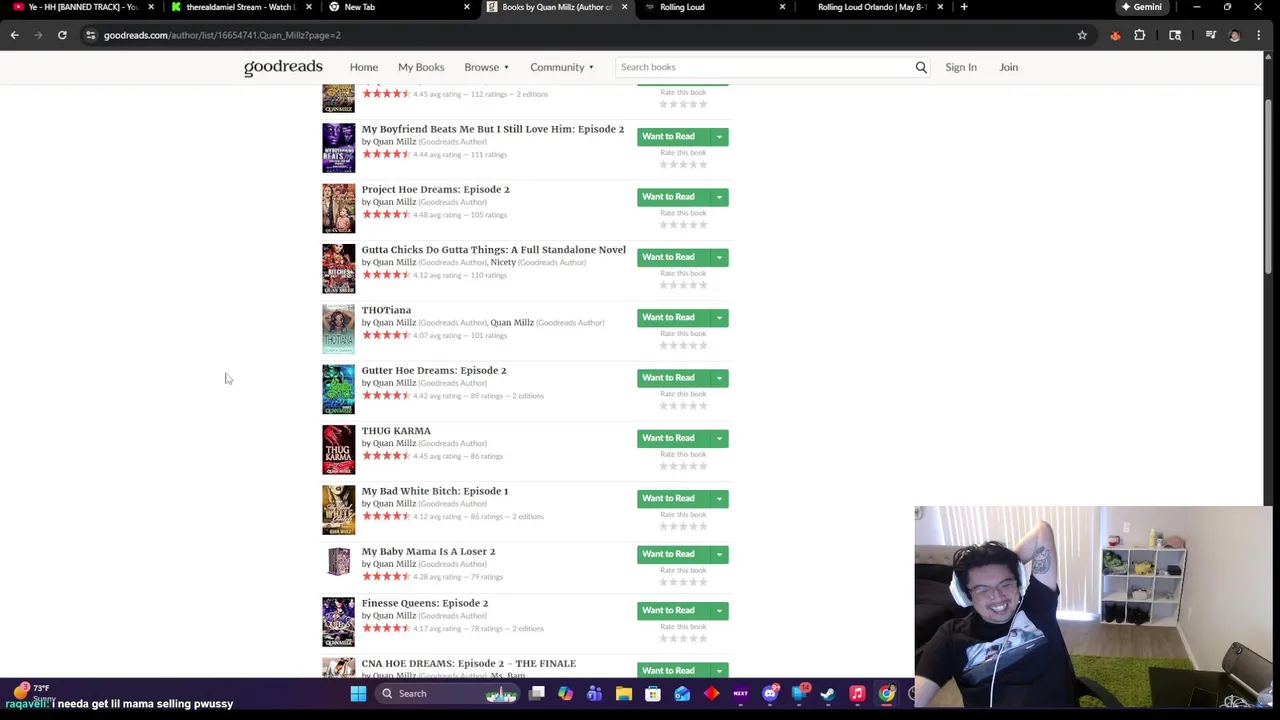Open shelf dropdown arrow for THOTiana
The width and height of the screenshot is (1280, 720).
point(719,318)
